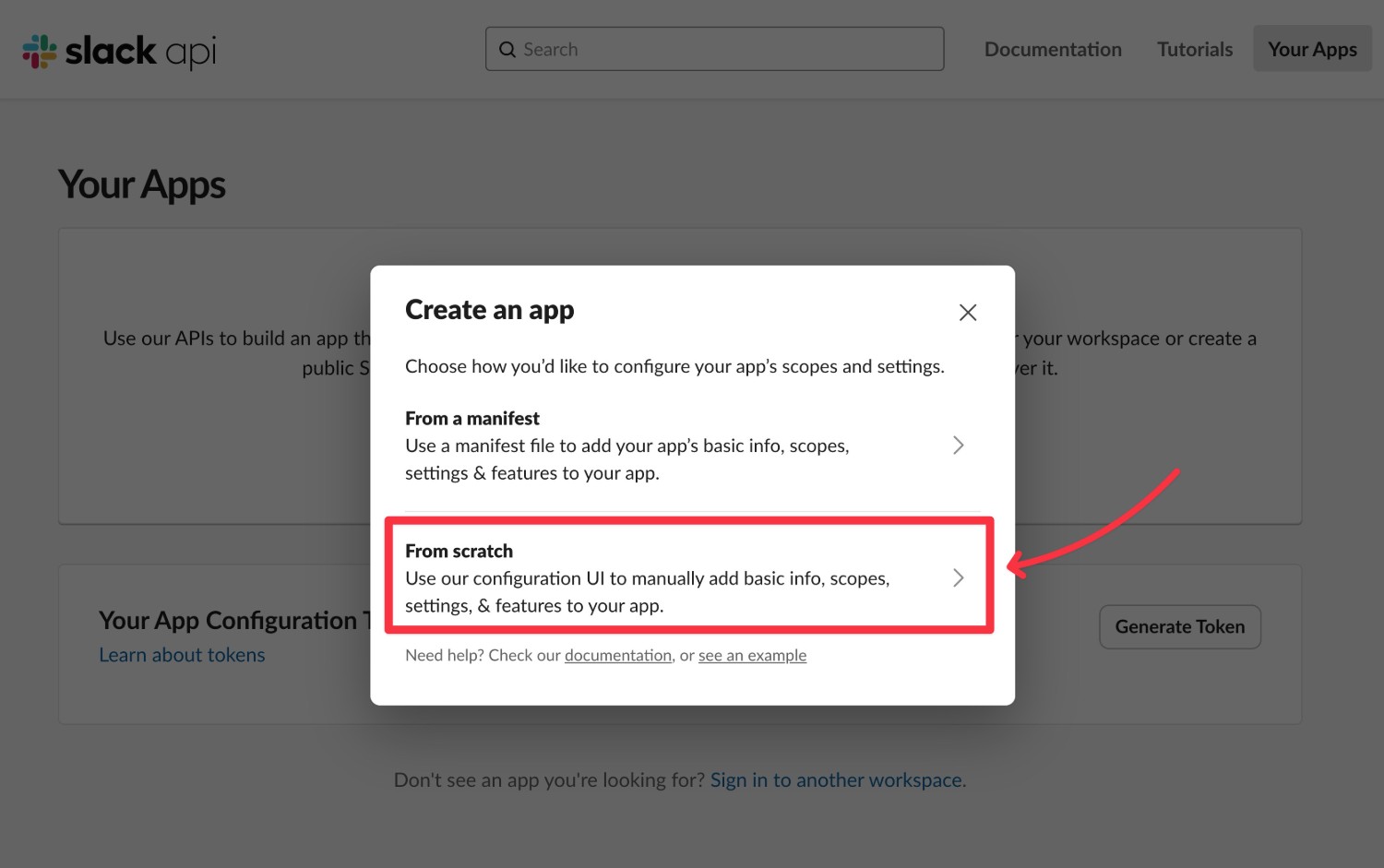Go to the Your Apps tab
1384x868 pixels.
click(1312, 49)
